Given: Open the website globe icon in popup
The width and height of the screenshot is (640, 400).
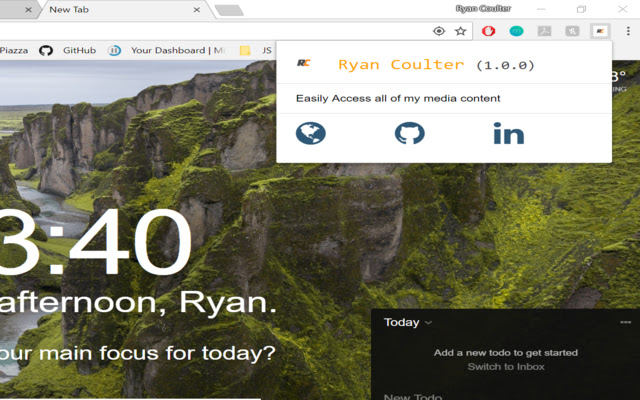Looking at the screenshot, I should coord(311,133).
